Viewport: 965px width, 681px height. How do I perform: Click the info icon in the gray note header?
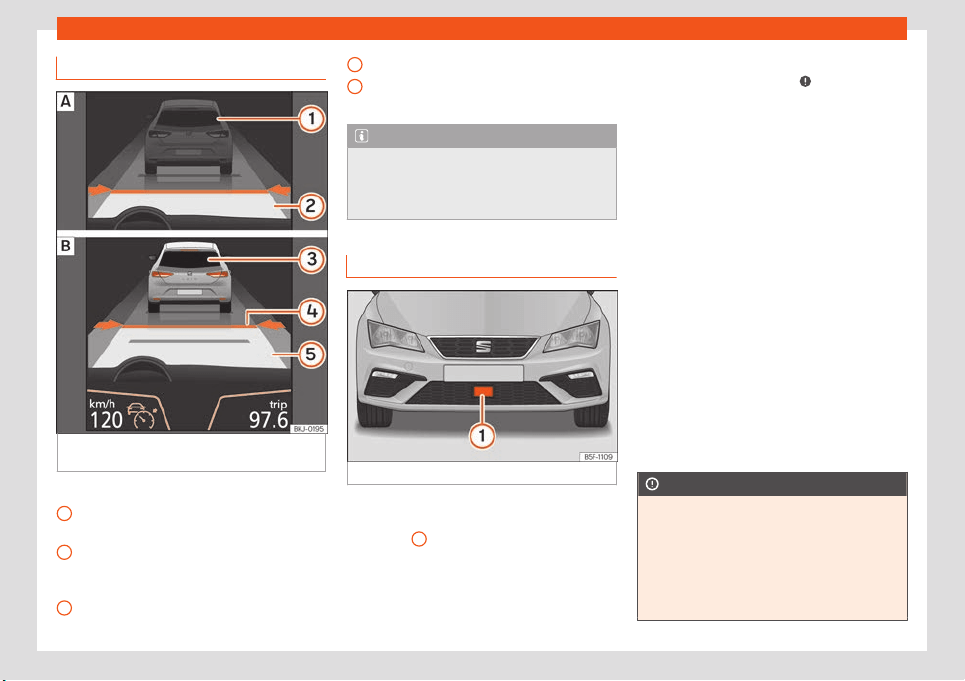pyautogui.click(x=362, y=136)
